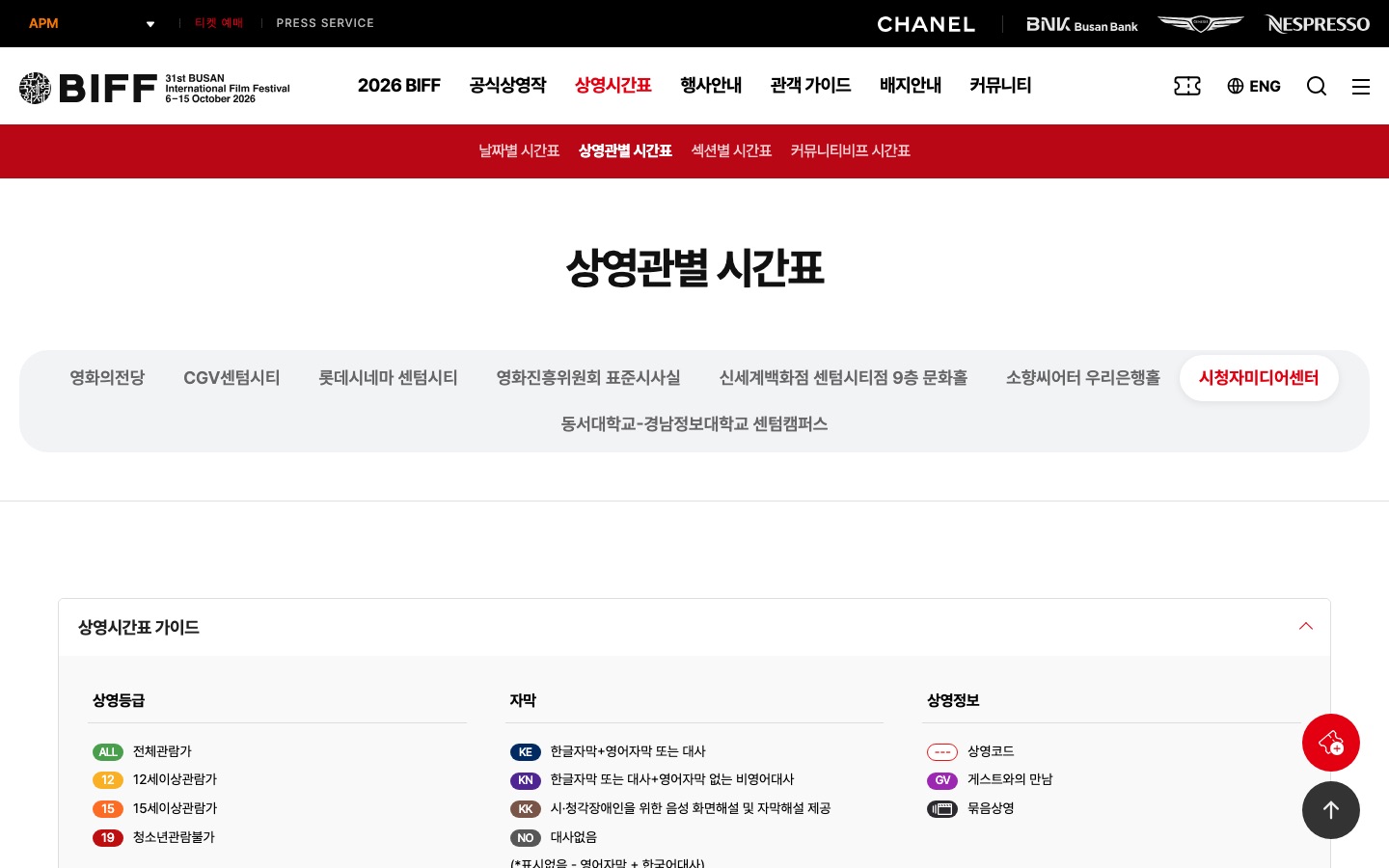Open the APM site dropdown
This screenshot has height=868, width=1389.
[92, 23]
